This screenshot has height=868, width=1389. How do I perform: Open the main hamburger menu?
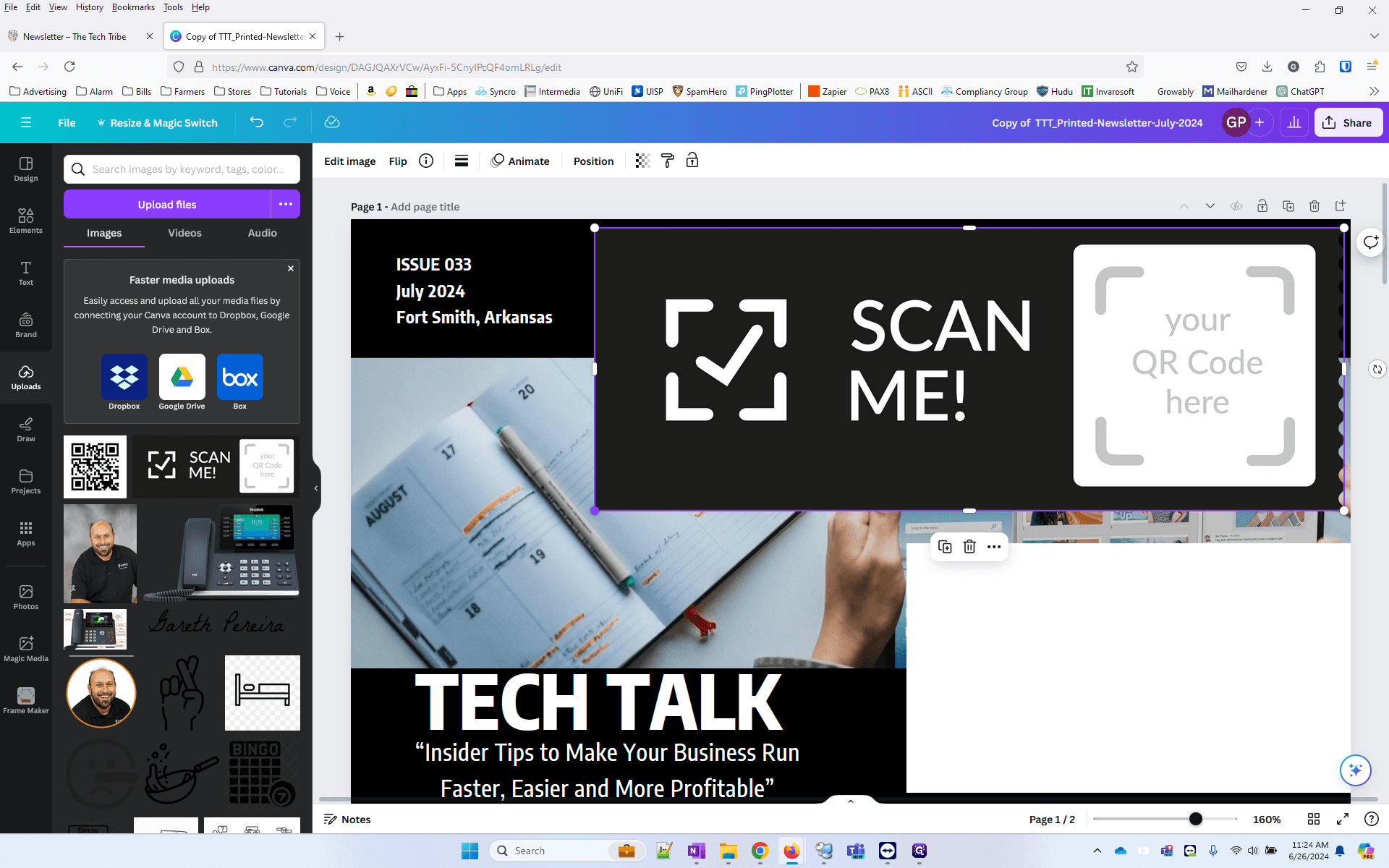(26, 122)
